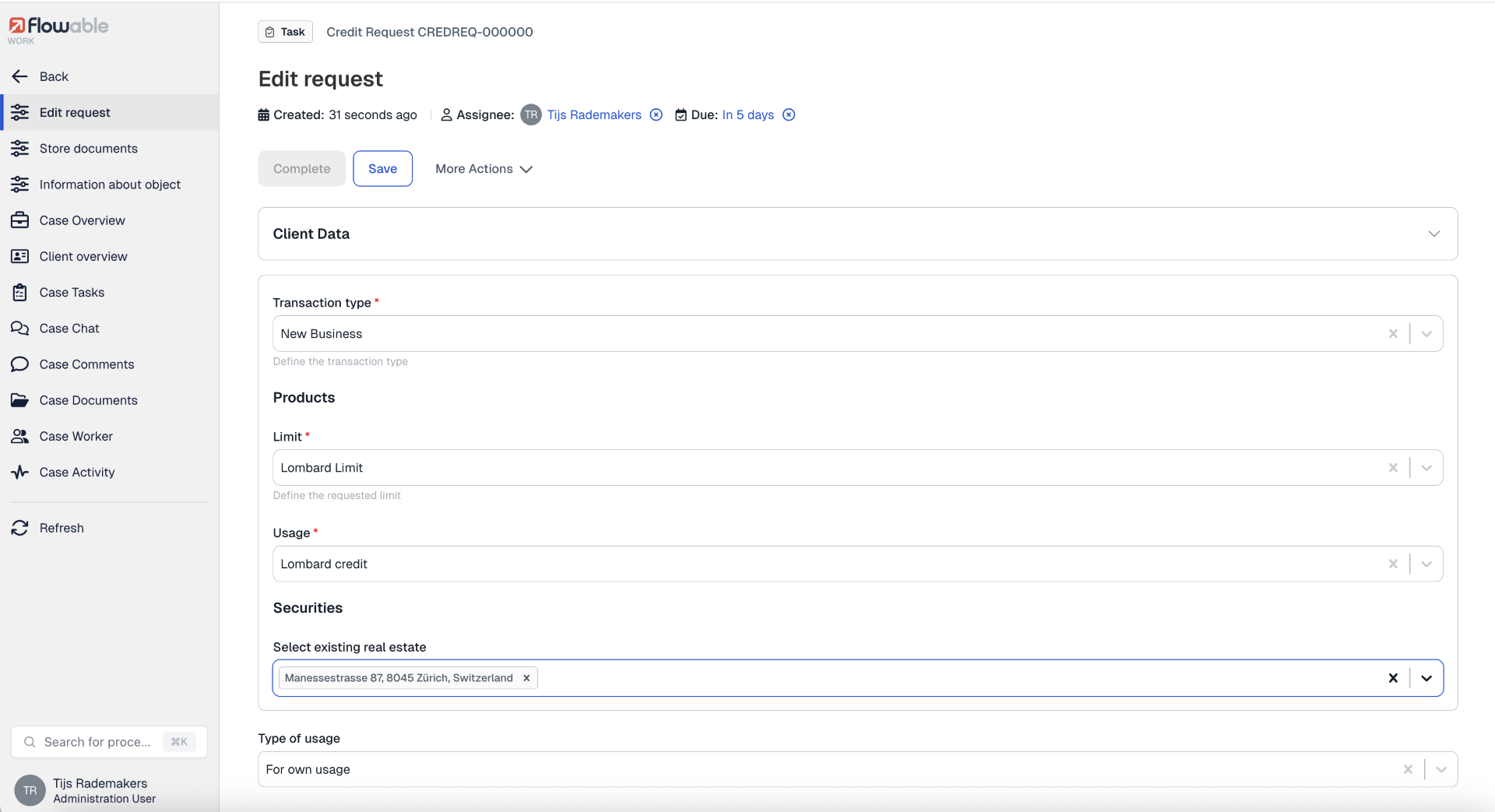This screenshot has height=812, width=1495.
Task: Expand the Client Data section
Action: pos(1434,234)
